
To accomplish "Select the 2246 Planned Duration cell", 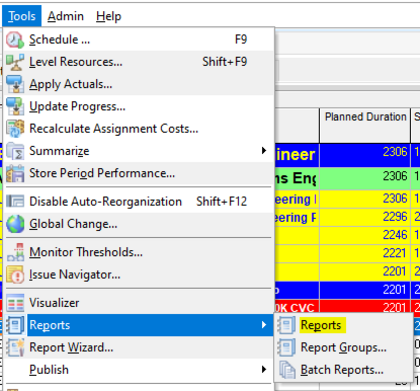I will pyautogui.click(x=365, y=235).
